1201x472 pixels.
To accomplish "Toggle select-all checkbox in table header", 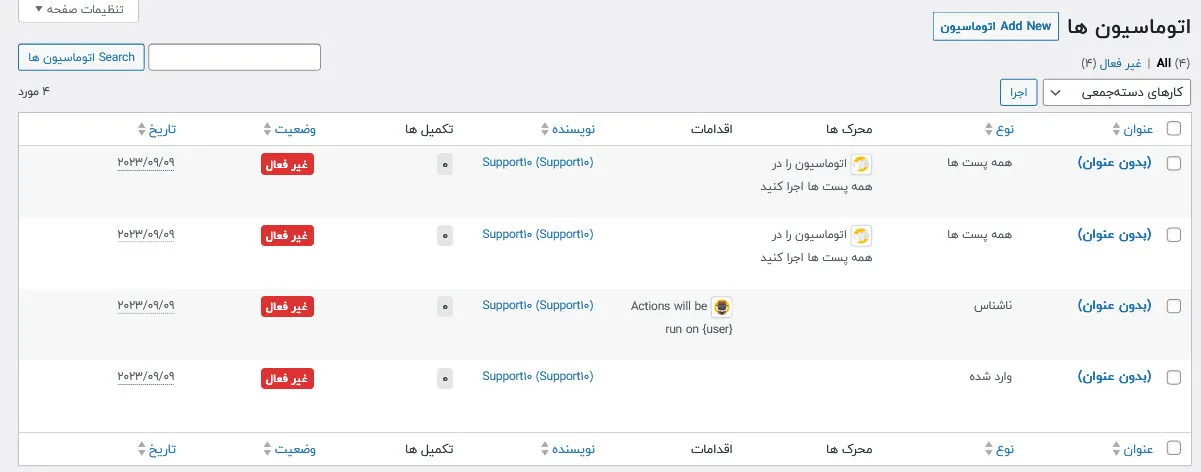I will coord(1174,129).
